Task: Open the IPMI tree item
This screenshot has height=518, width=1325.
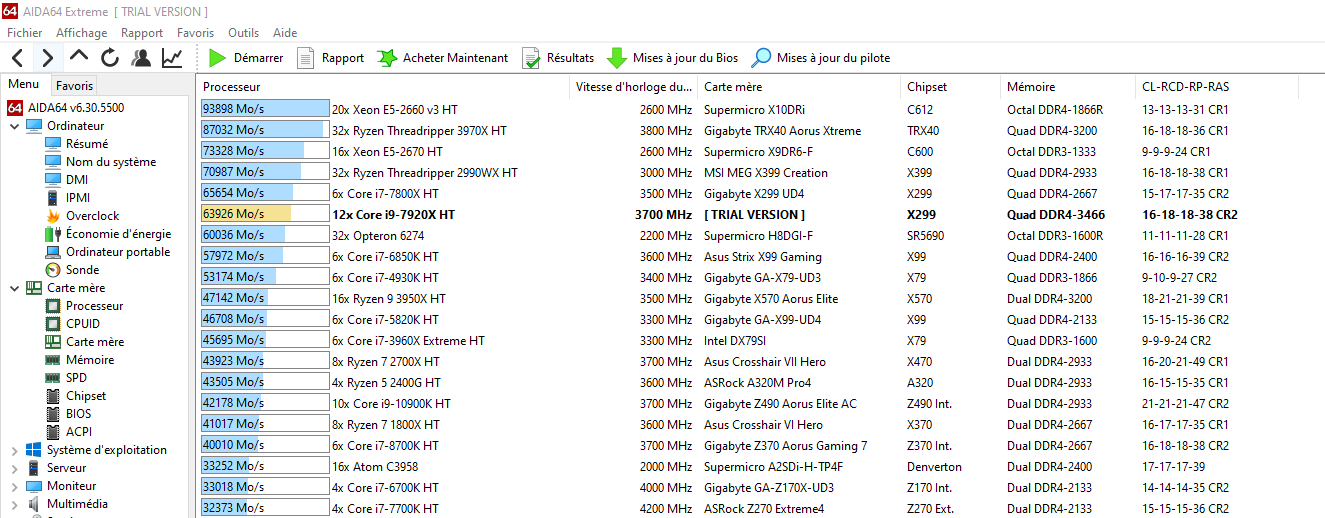Action: tap(78, 198)
